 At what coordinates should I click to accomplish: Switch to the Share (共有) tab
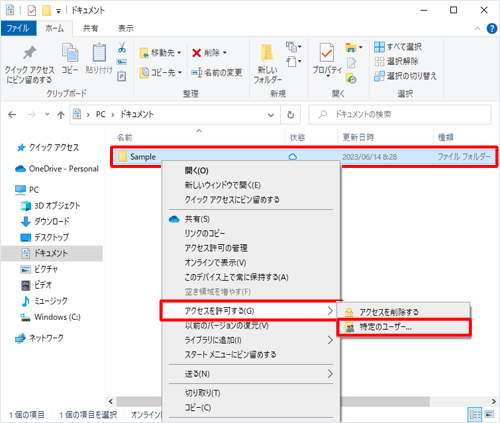coord(90,28)
